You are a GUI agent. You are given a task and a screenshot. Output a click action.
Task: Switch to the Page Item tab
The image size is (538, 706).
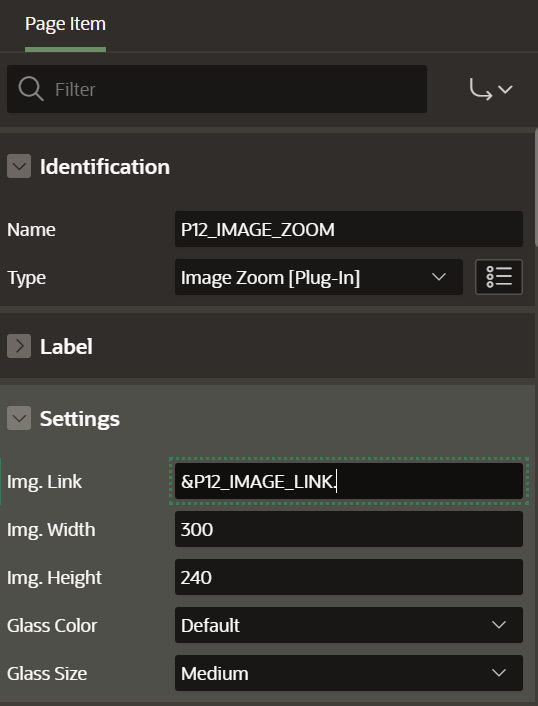point(65,25)
